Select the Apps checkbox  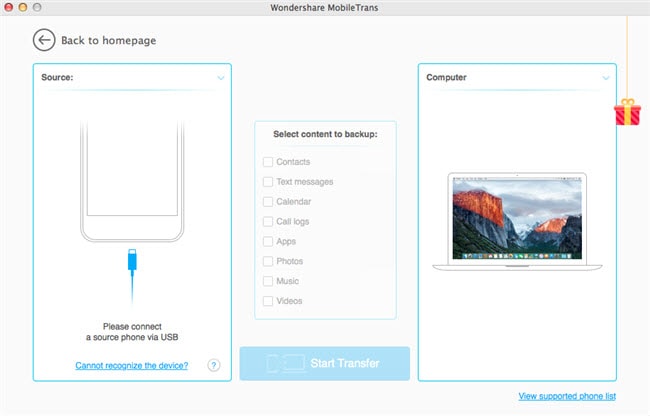point(268,242)
